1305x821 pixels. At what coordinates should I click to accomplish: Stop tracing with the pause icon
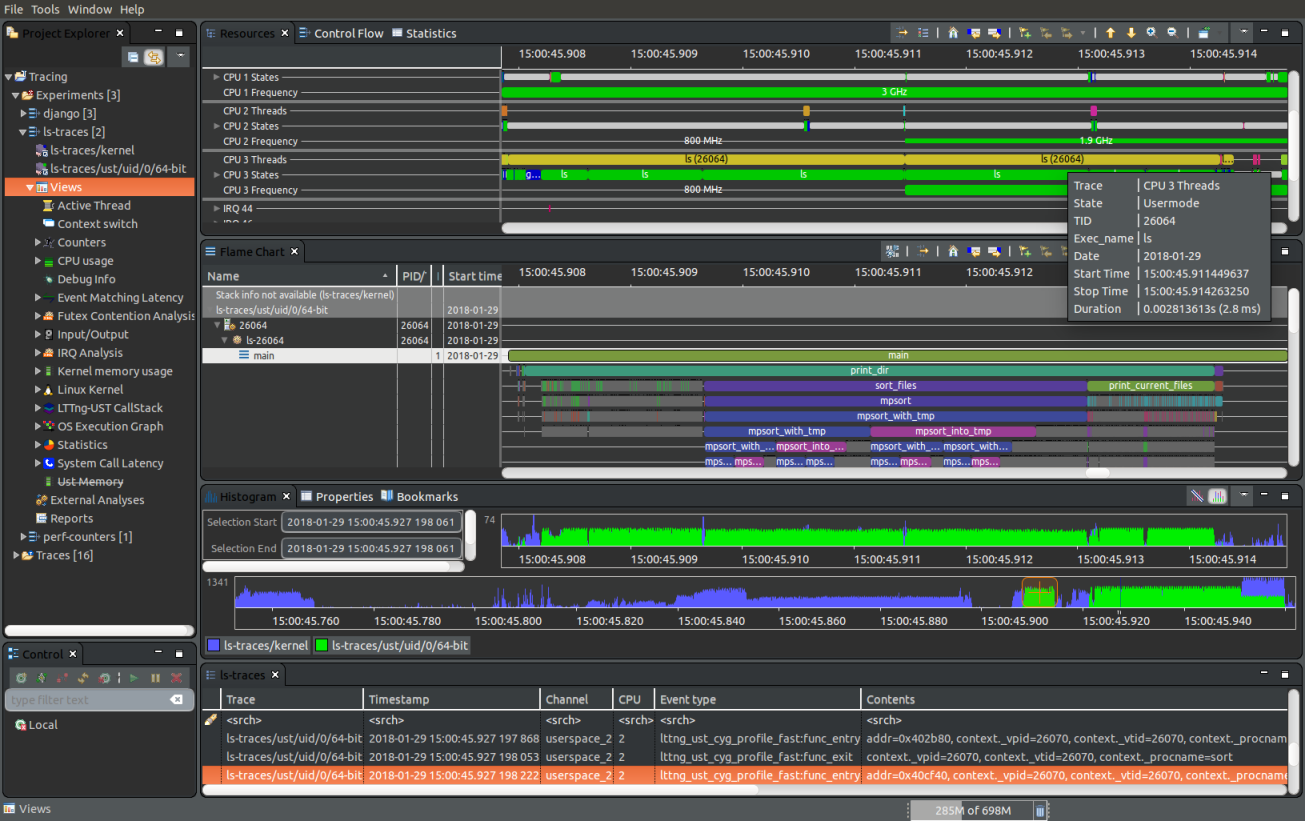tap(155, 678)
